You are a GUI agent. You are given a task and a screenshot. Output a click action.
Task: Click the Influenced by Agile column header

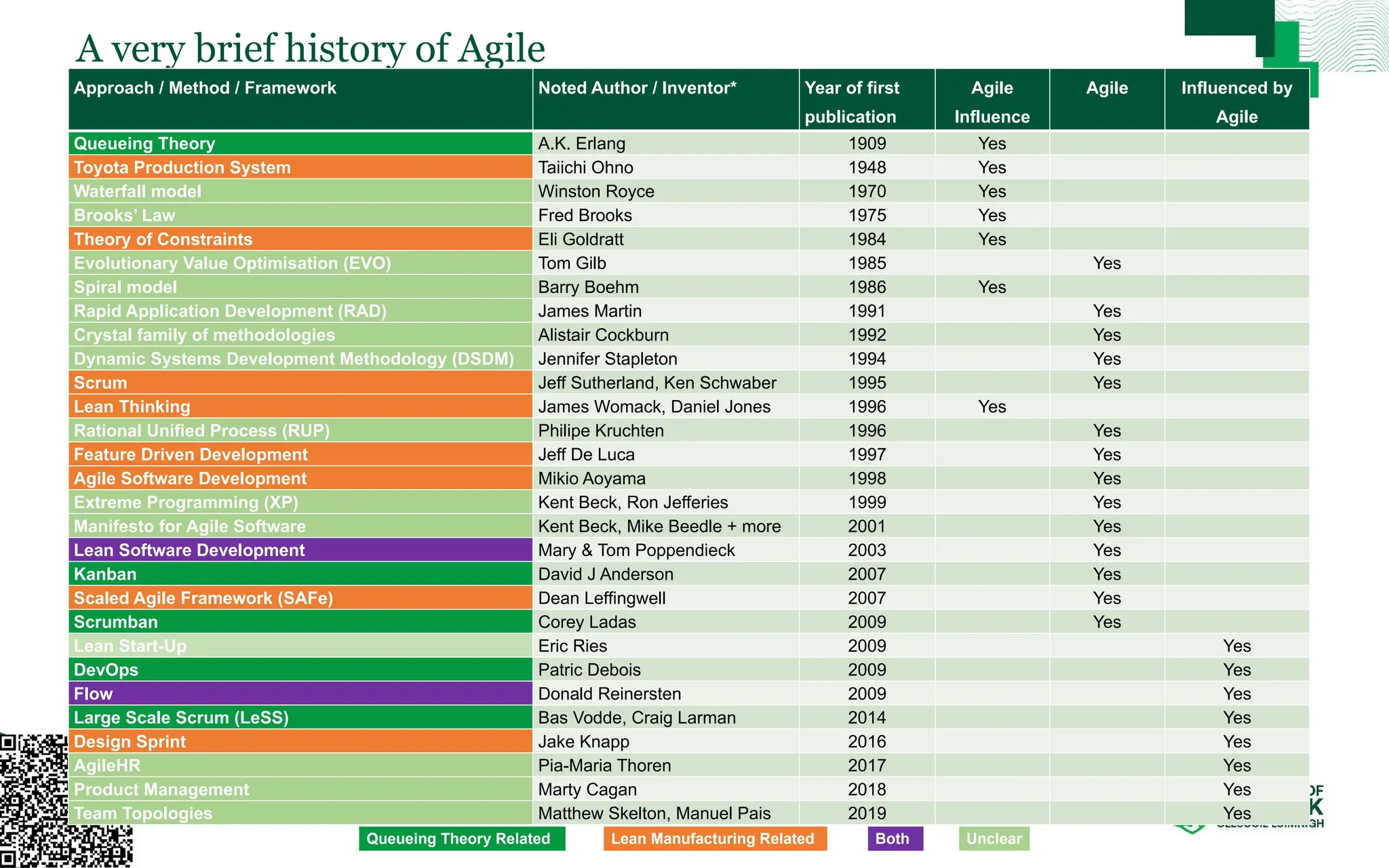[x=1236, y=101]
